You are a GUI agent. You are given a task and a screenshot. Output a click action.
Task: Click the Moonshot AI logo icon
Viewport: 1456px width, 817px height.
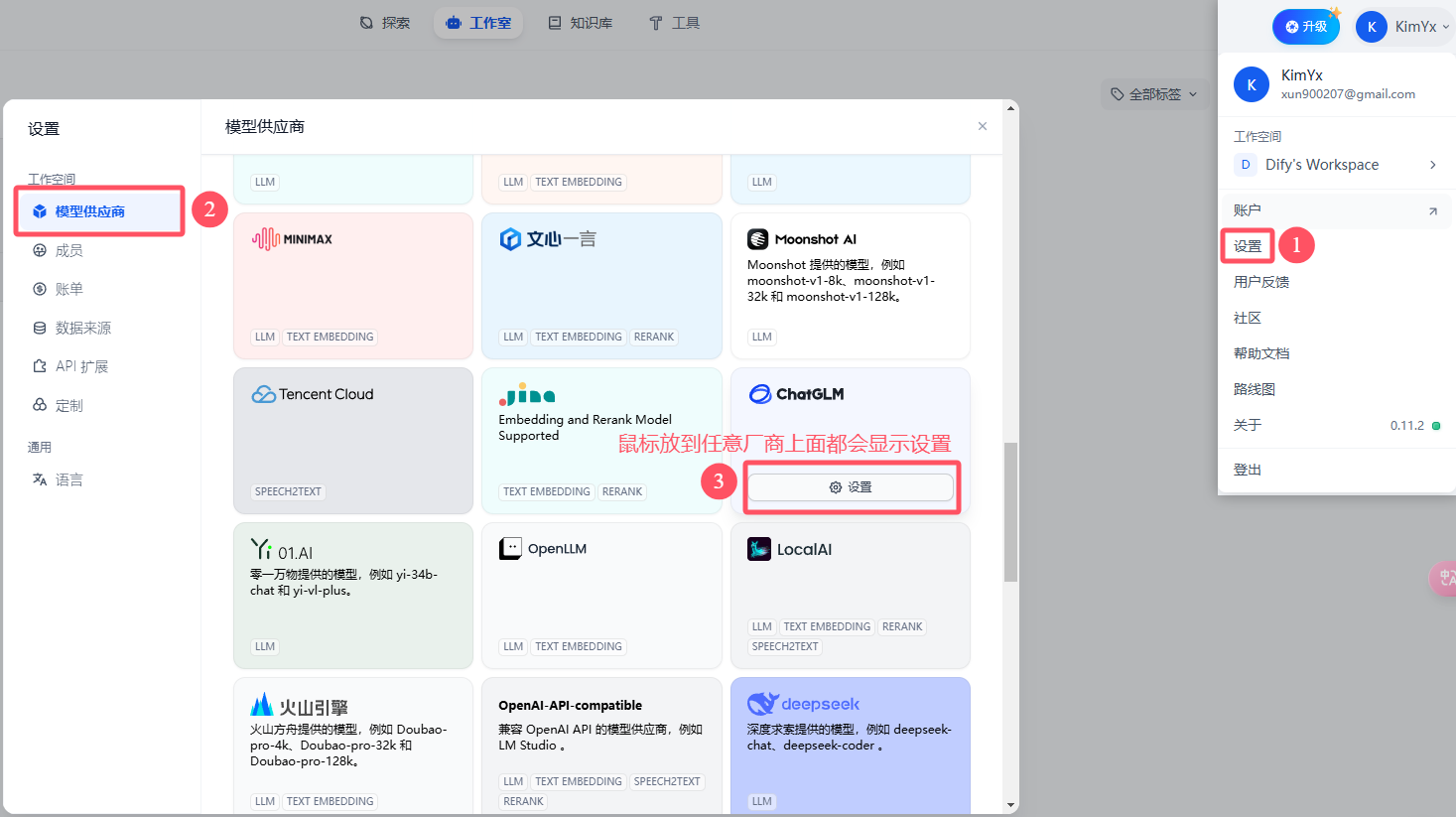tap(758, 239)
